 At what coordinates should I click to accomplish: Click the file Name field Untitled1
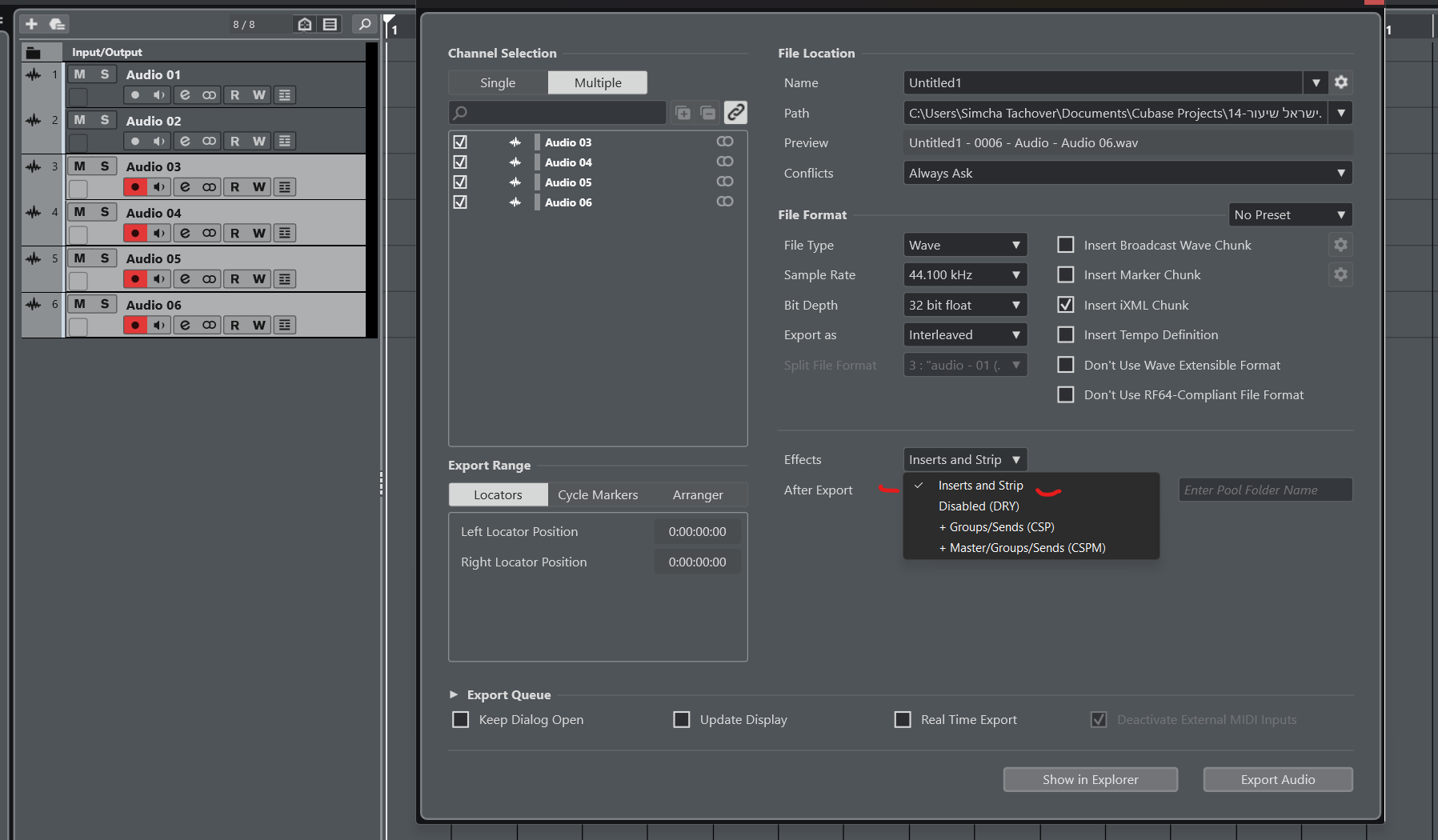click(x=1103, y=82)
